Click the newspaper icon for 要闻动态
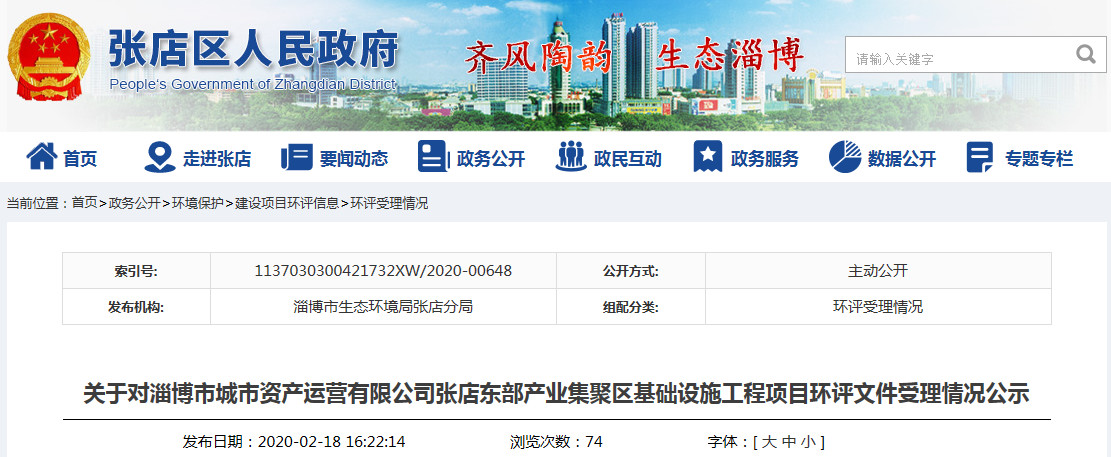The height and width of the screenshot is (457, 1111). coord(297,157)
